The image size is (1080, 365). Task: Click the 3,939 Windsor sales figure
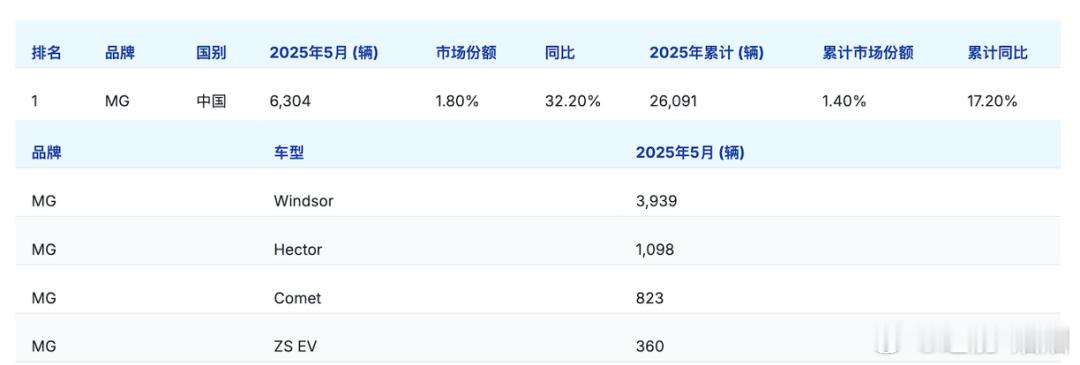point(656,201)
